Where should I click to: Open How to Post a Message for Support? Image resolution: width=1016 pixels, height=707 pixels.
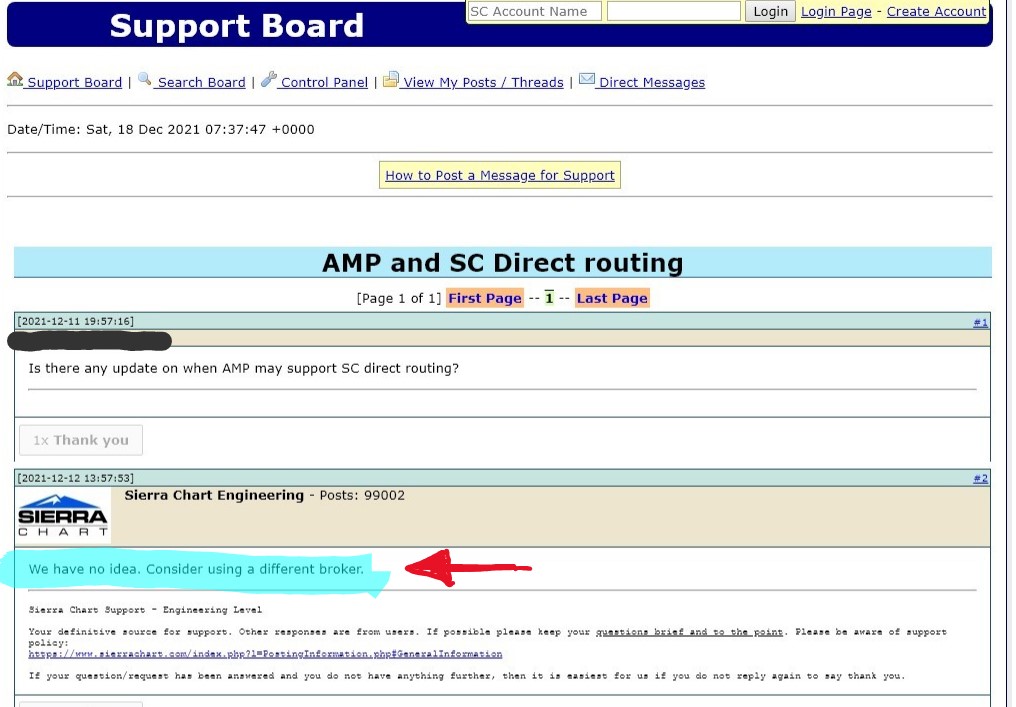(500, 175)
